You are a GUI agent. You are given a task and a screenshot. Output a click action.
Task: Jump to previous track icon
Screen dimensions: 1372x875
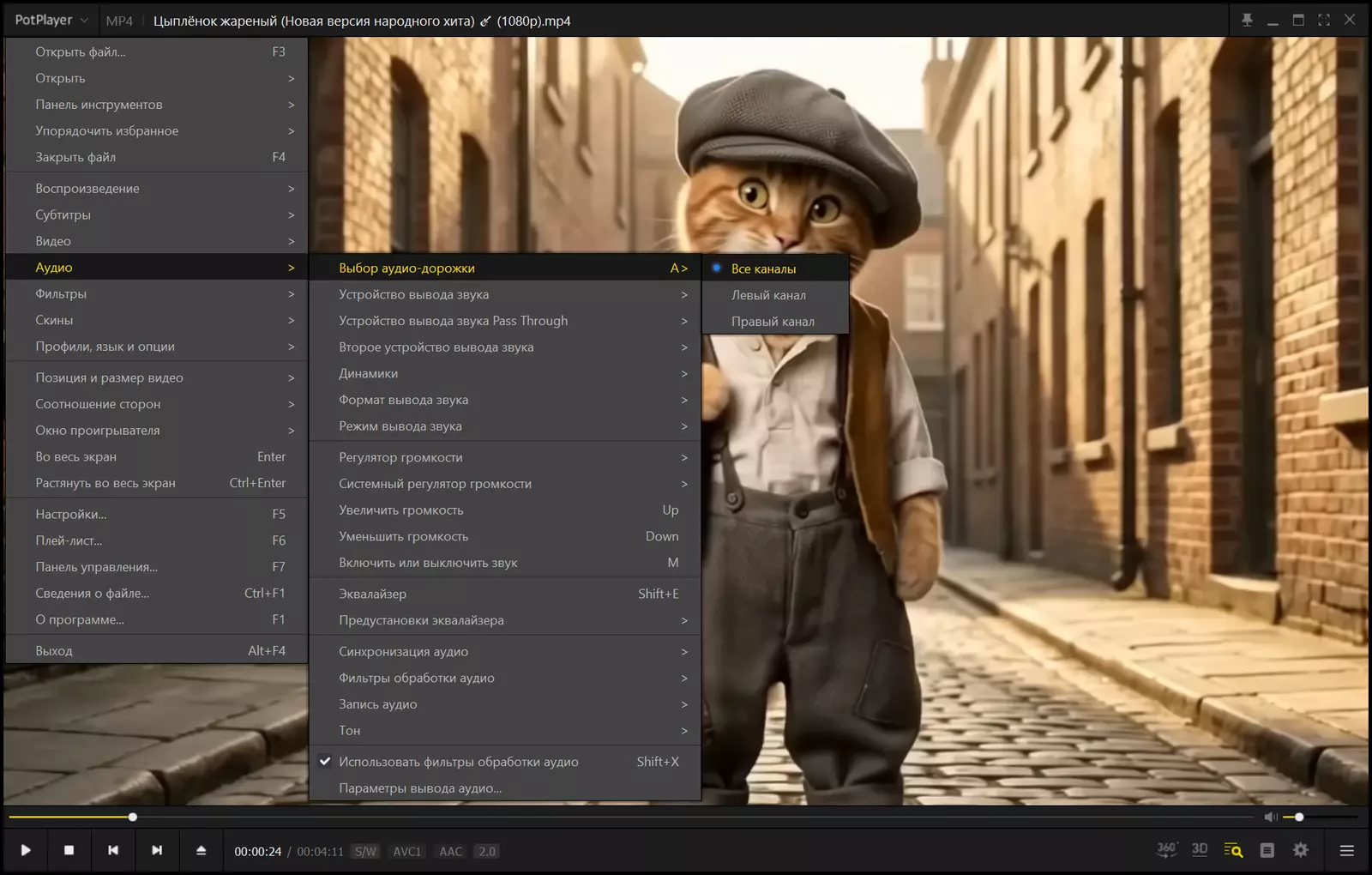tap(113, 850)
